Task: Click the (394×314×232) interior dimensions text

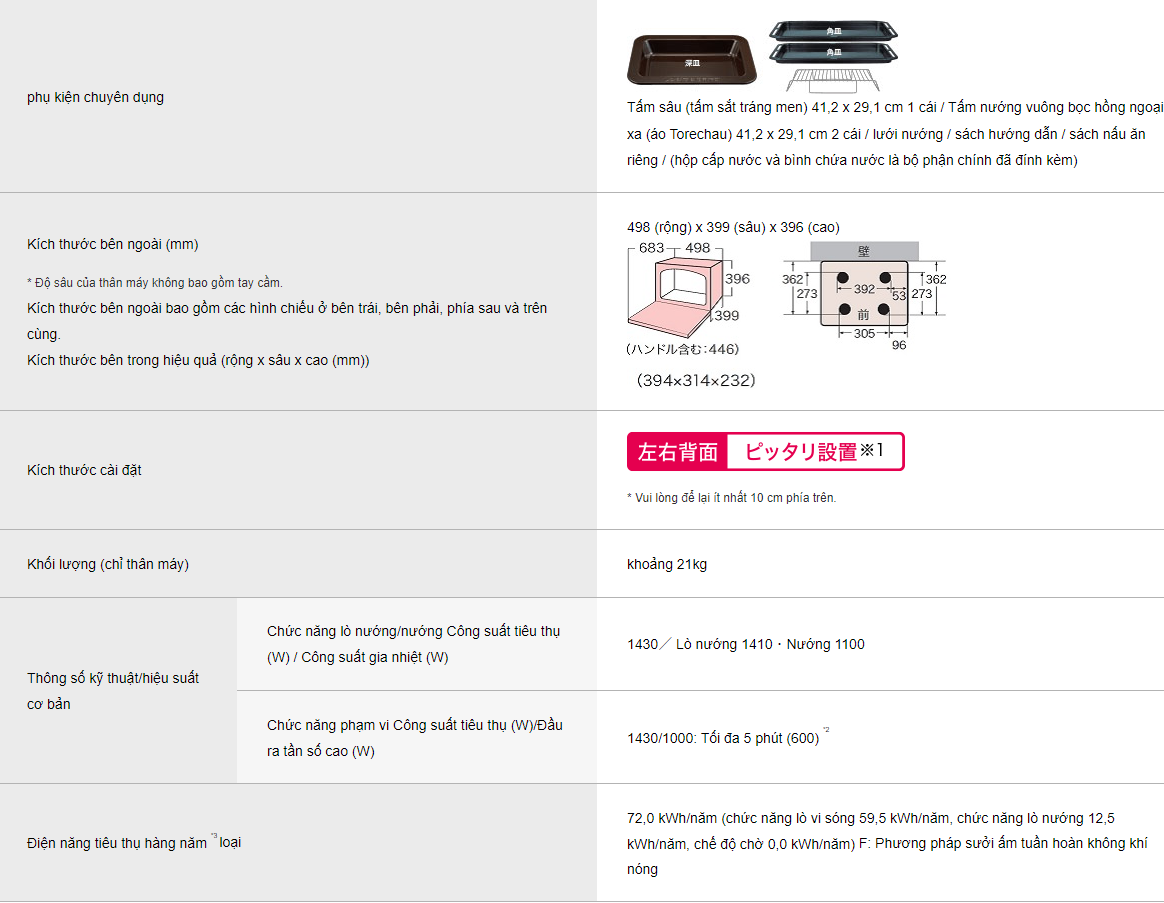Action: pyautogui.click(x=697, y=381)
